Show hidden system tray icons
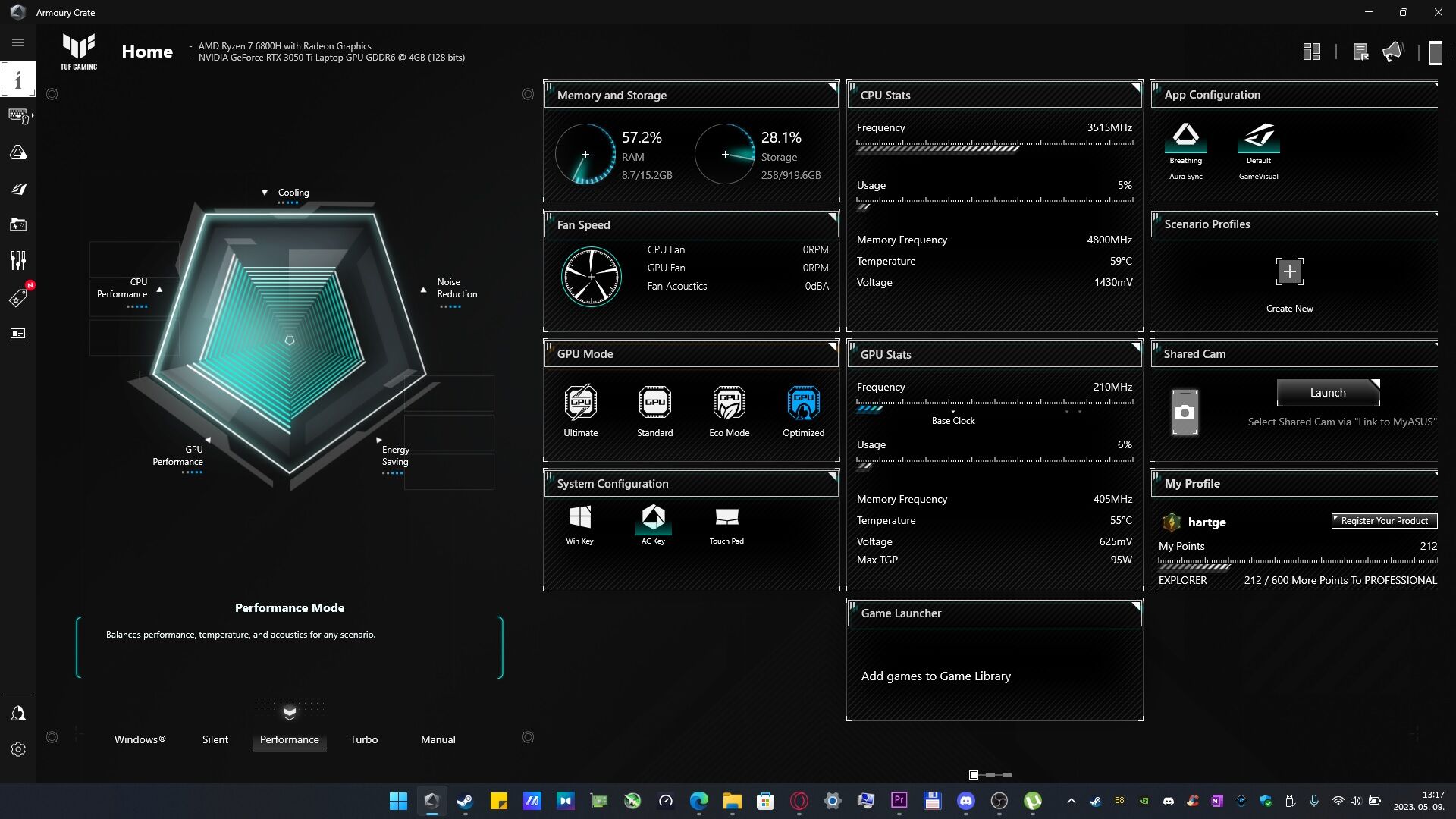This screenshot has width=1456, height=819. [1071, 801]
